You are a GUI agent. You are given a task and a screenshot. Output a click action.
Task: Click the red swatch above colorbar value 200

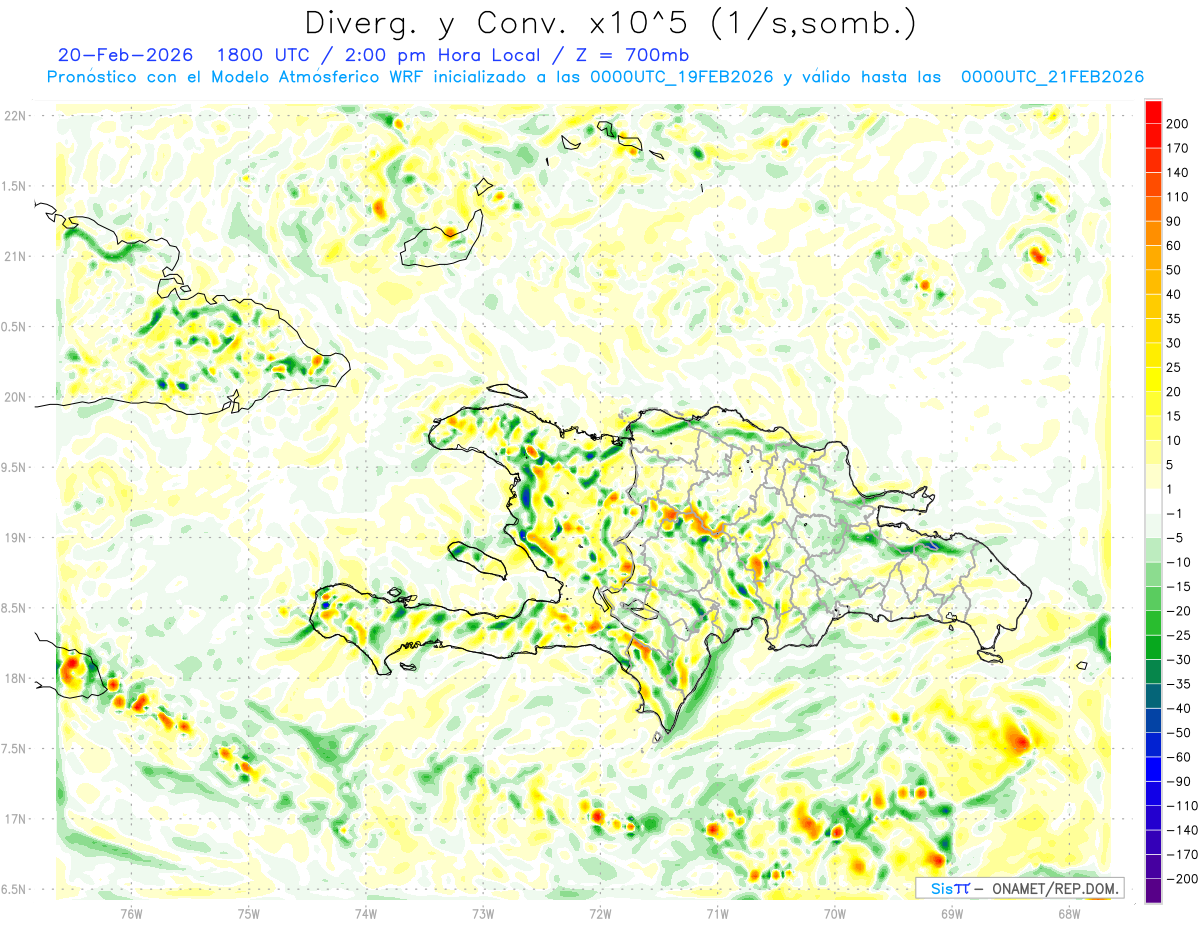tap(1153, 112)
